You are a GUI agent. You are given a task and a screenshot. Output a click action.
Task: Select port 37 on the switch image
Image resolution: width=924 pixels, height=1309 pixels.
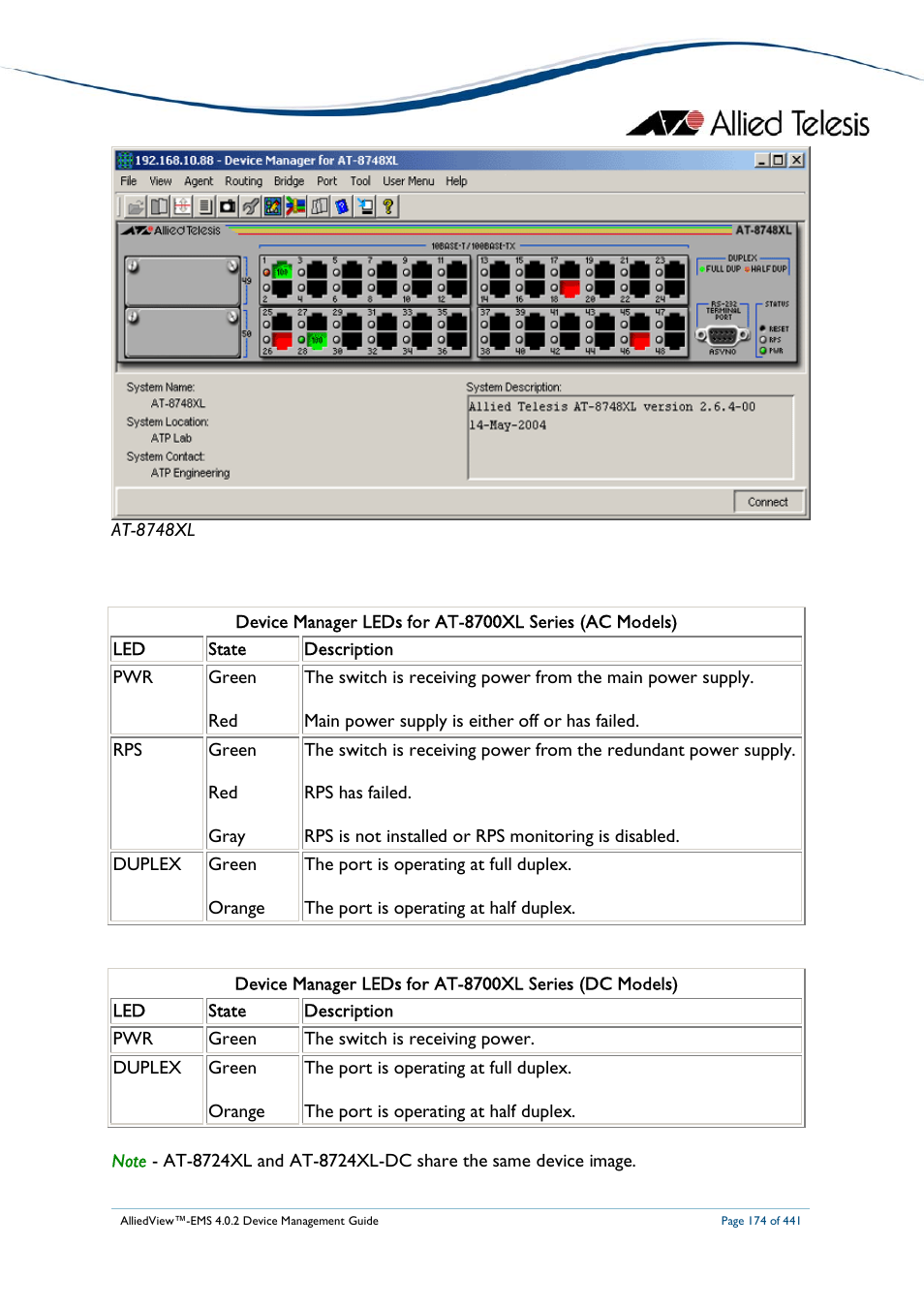click(500, 324)
